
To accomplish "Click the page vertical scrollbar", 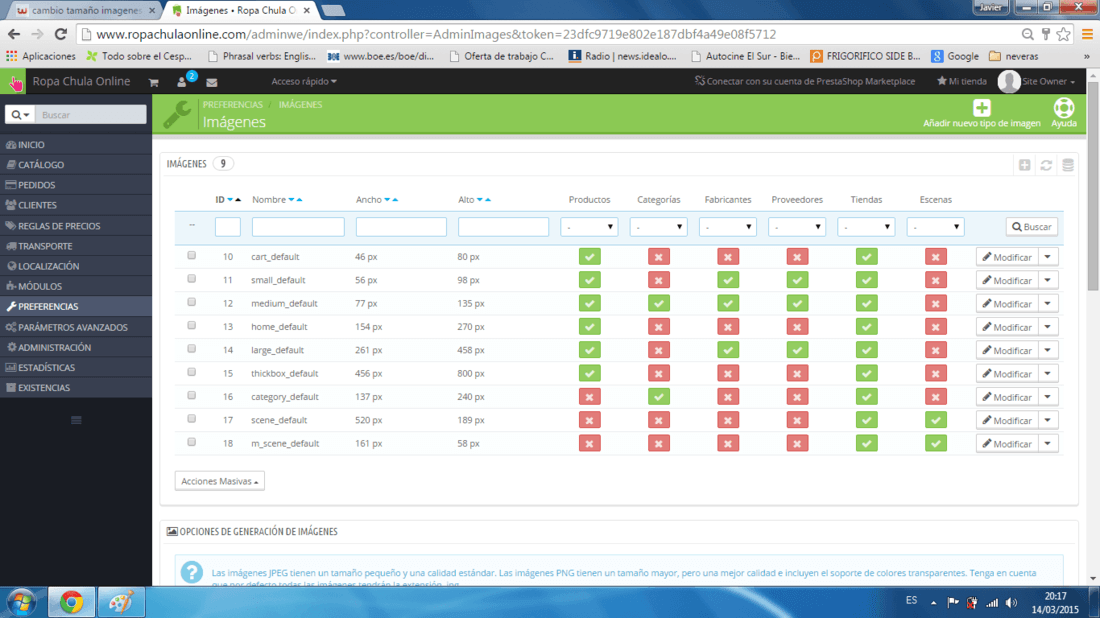I will pos(1093,185).
